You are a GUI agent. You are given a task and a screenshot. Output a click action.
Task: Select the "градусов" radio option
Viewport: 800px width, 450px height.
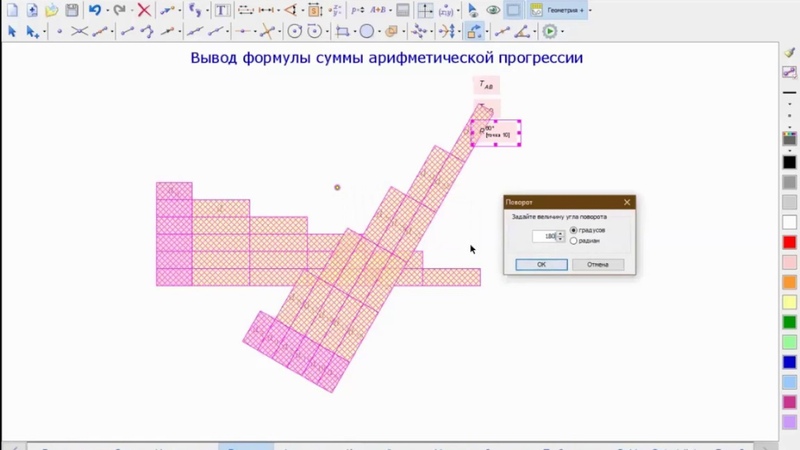574,230
